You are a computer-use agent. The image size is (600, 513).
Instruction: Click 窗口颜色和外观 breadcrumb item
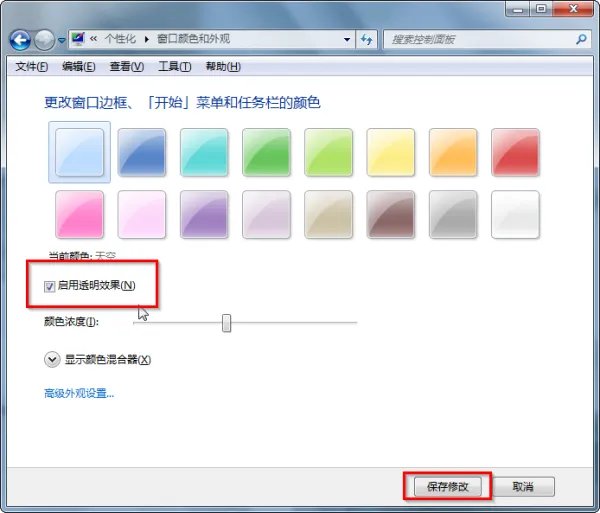(x=193, y=39)
